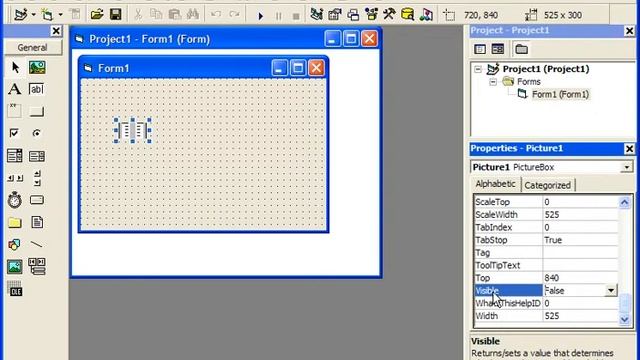Click View Code in Project Explorer
The height and width of the screenshot is (360, 640).
[480, 49]
